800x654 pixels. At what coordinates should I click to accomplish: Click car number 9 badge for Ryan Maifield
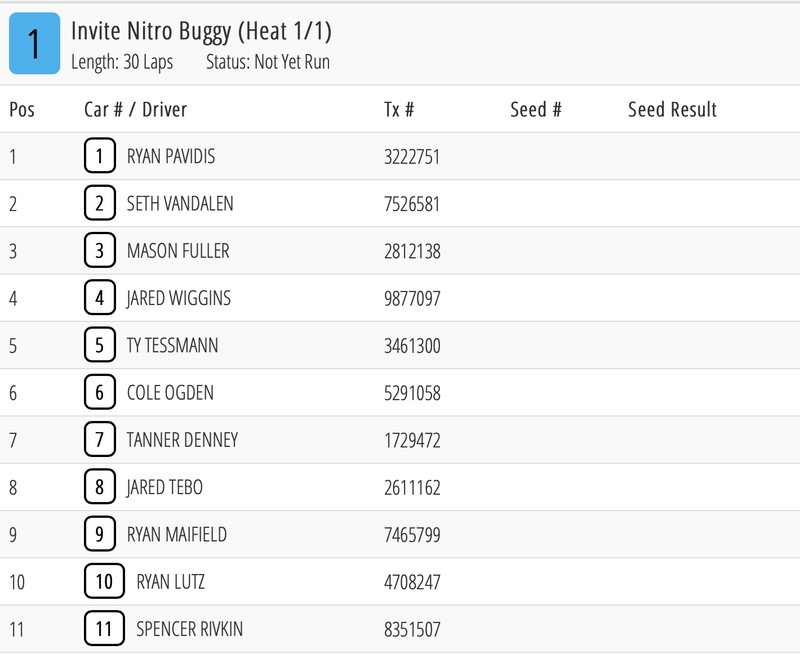pos(99,534)
